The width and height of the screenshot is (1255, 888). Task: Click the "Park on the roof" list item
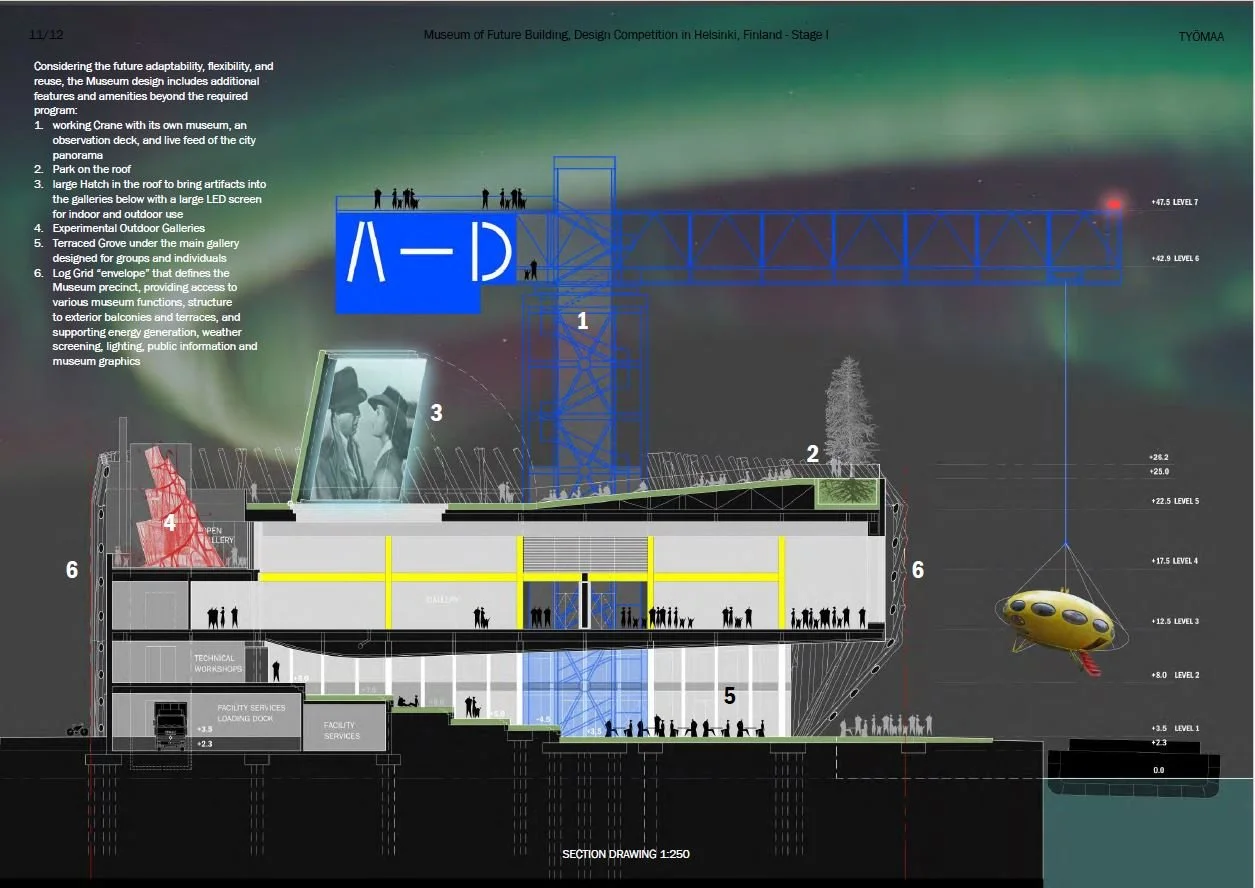91,170
